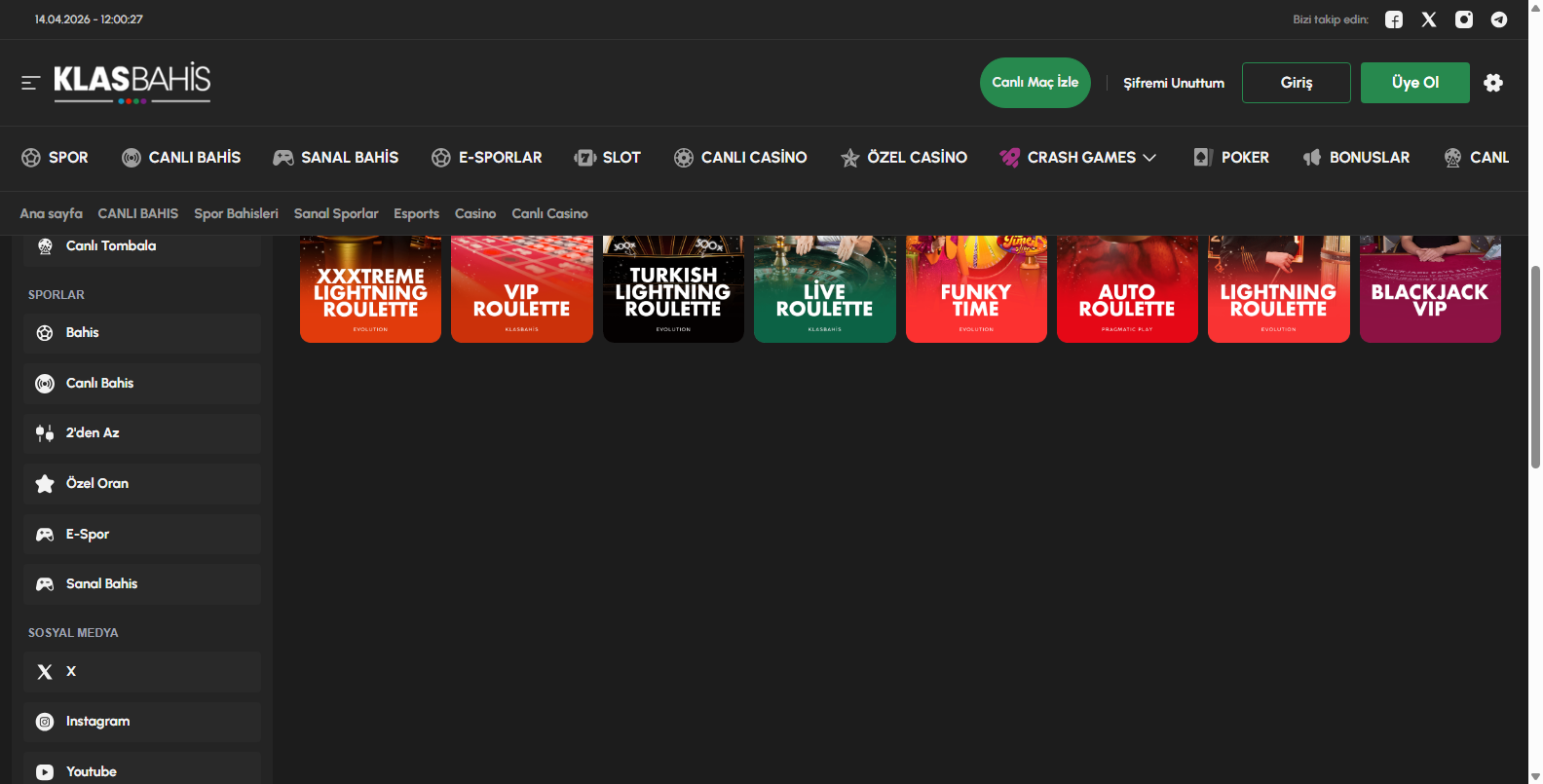Click the KLASBAHİS logo
The image size is (1543, 784).
pyautogui.click(x=132, y=82)
